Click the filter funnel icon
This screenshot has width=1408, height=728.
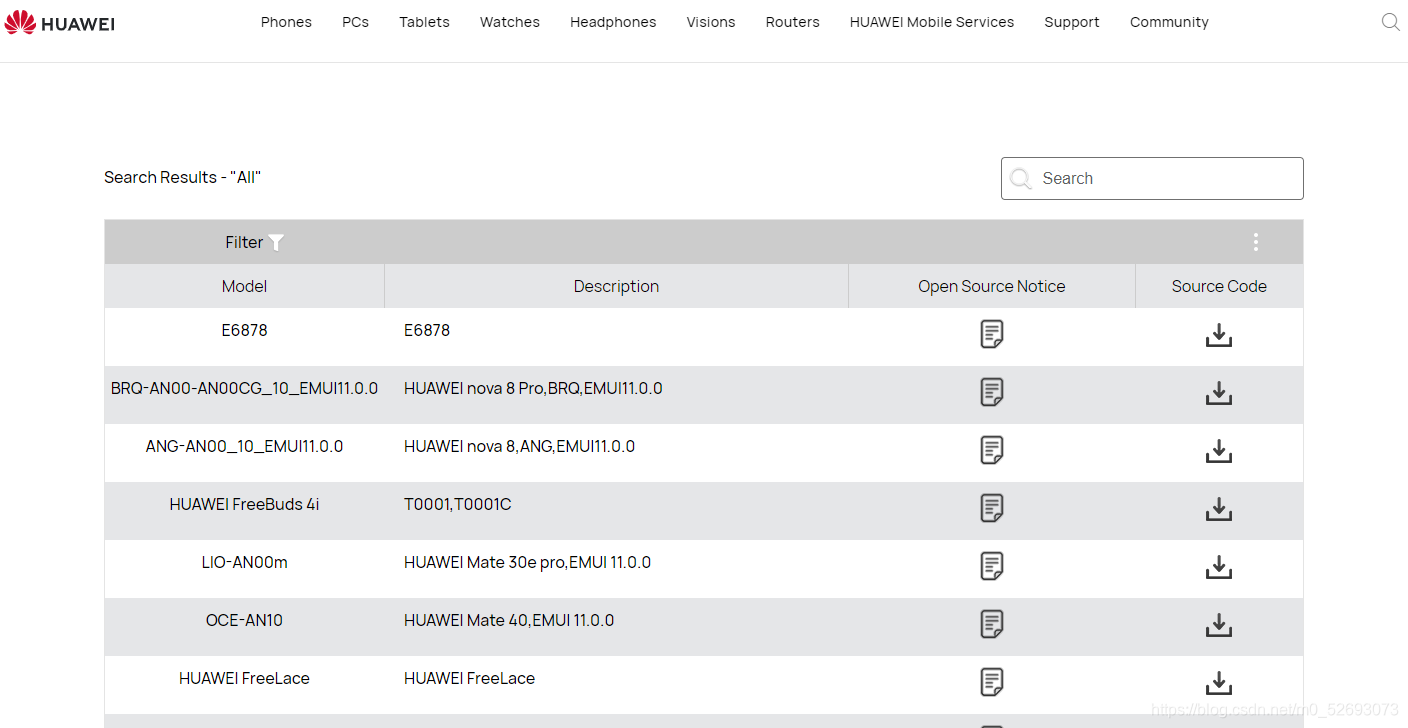click(277, 242)
